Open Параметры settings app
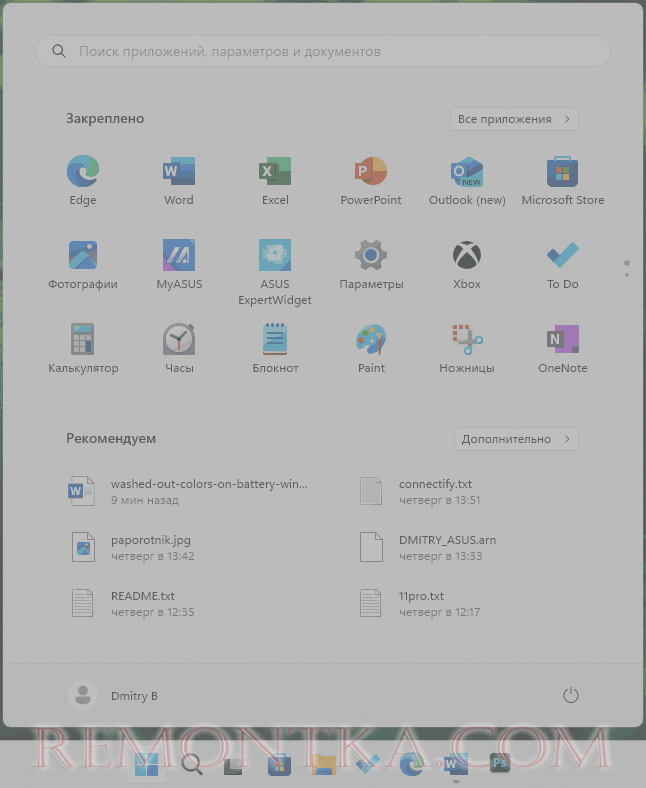This screenshot has height=788, width=646. point(371,265)
